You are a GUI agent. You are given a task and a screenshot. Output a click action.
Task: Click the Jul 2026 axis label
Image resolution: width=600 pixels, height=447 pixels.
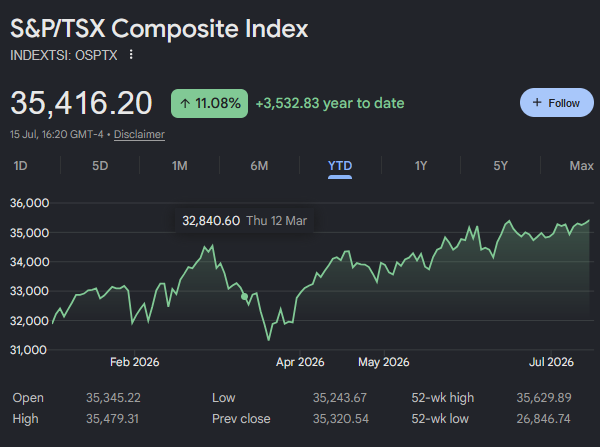coord(551,362)
